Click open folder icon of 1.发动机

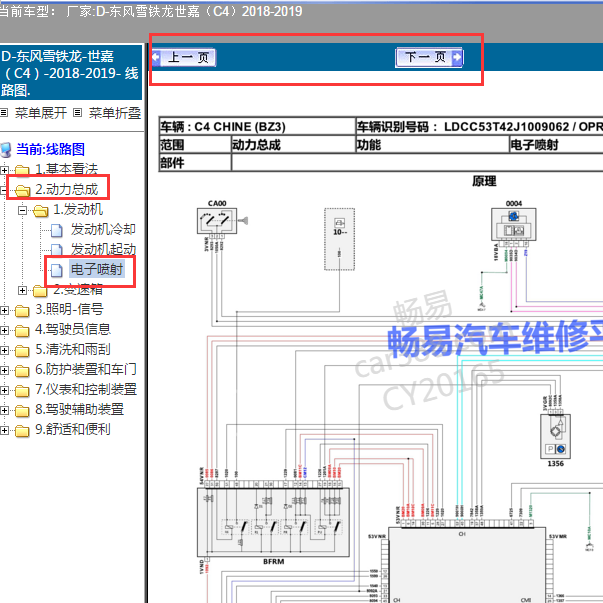coord(41,210)
